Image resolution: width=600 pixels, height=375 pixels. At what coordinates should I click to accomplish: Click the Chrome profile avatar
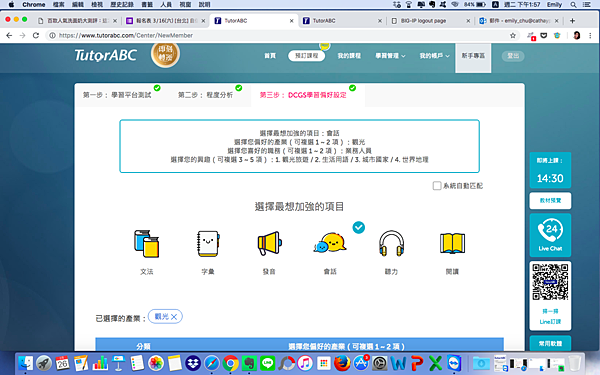[x=577, y=36]
